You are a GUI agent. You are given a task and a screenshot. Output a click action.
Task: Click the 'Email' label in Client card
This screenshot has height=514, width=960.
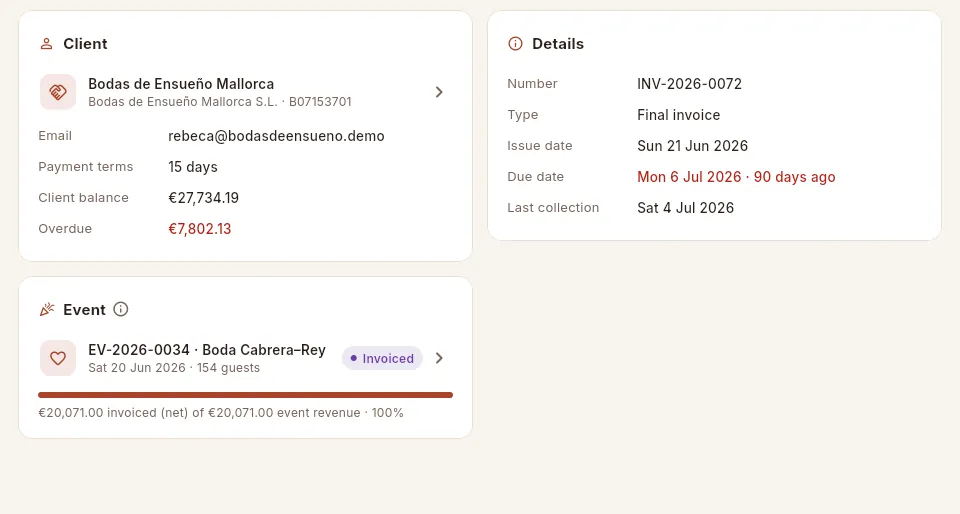(55, 136)
